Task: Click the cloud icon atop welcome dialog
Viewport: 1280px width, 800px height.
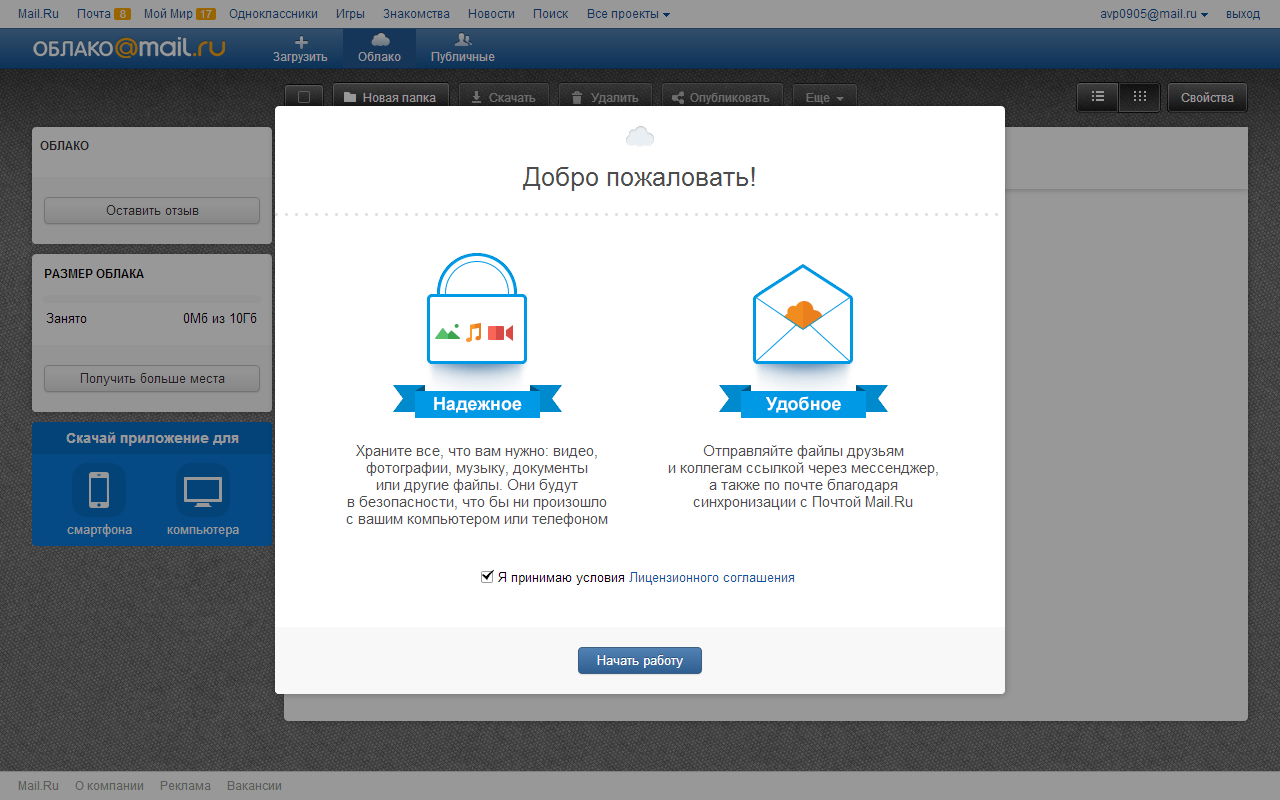Action: coord(640,136)
